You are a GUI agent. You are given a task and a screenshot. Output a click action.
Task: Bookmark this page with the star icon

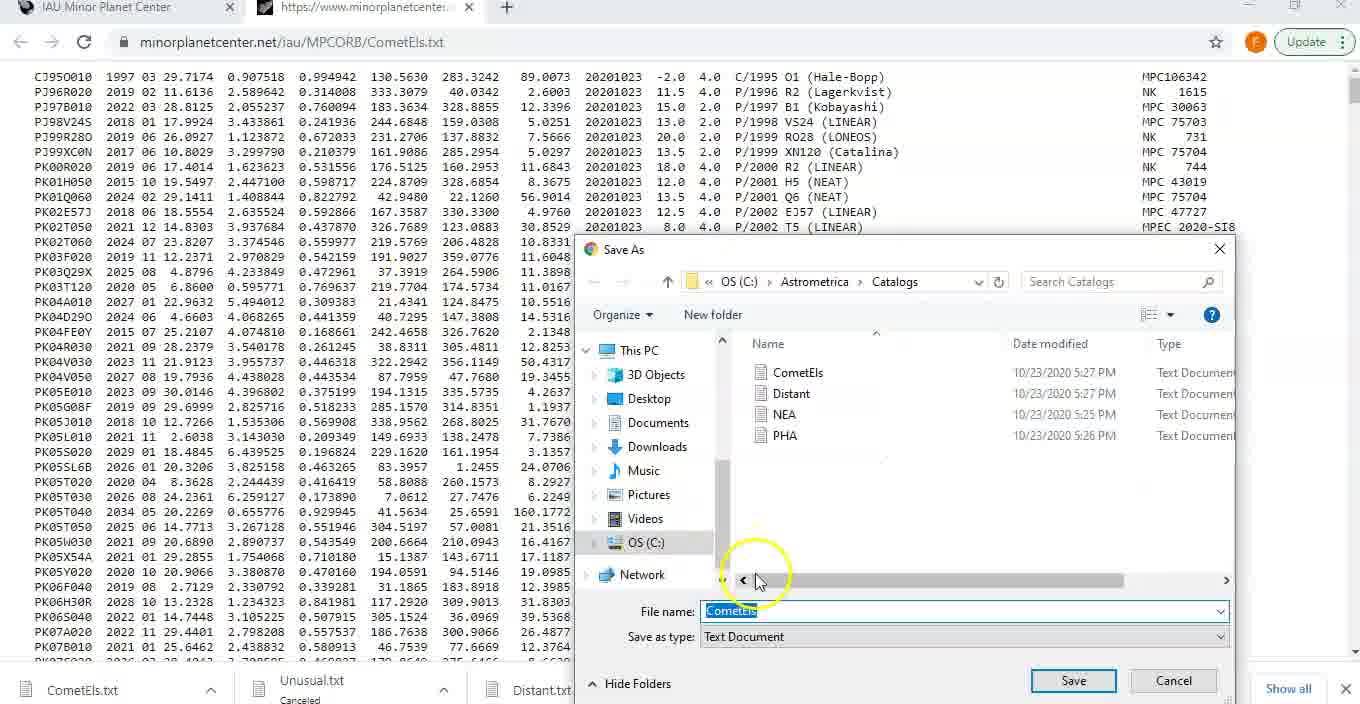[x=1216, y=42]
